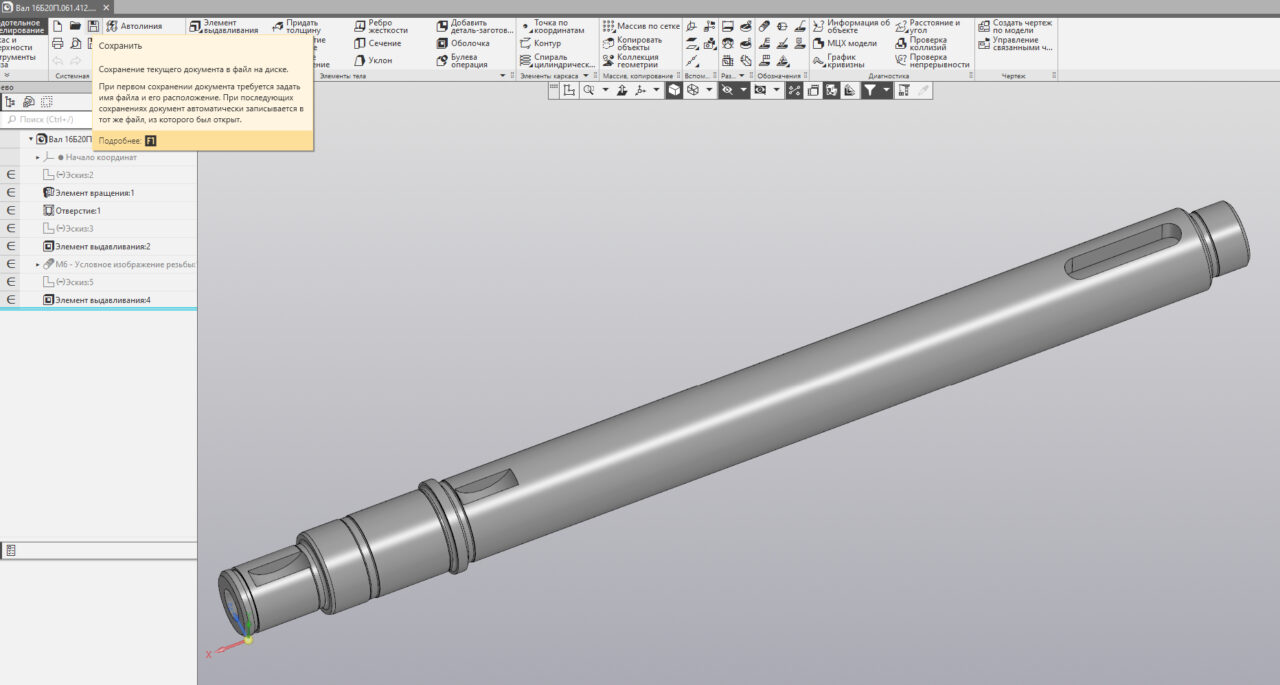Click the coordinate origin marker in the viewport

click(x=248, y=638)
